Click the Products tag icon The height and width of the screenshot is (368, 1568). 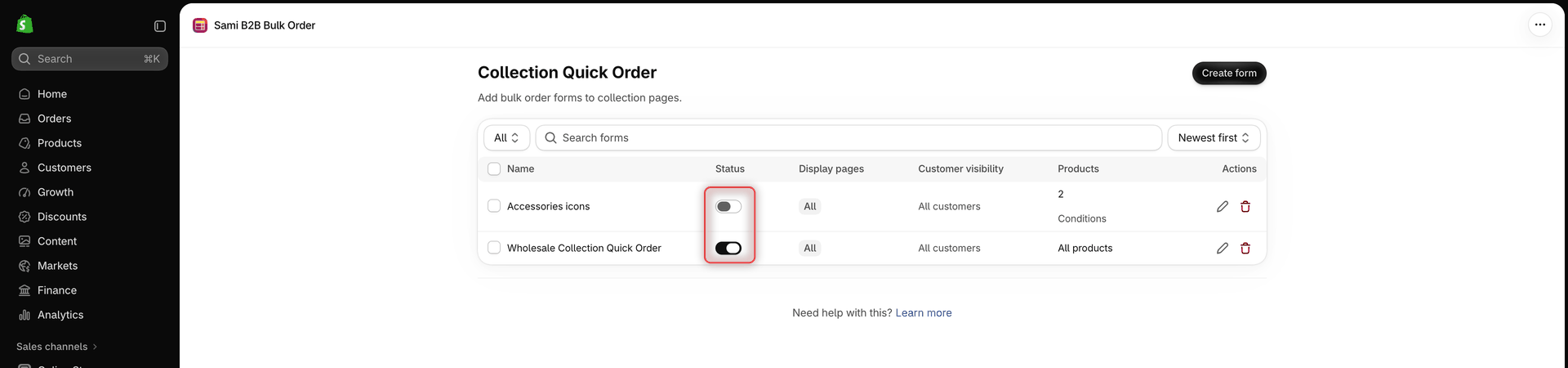[24, 143]
